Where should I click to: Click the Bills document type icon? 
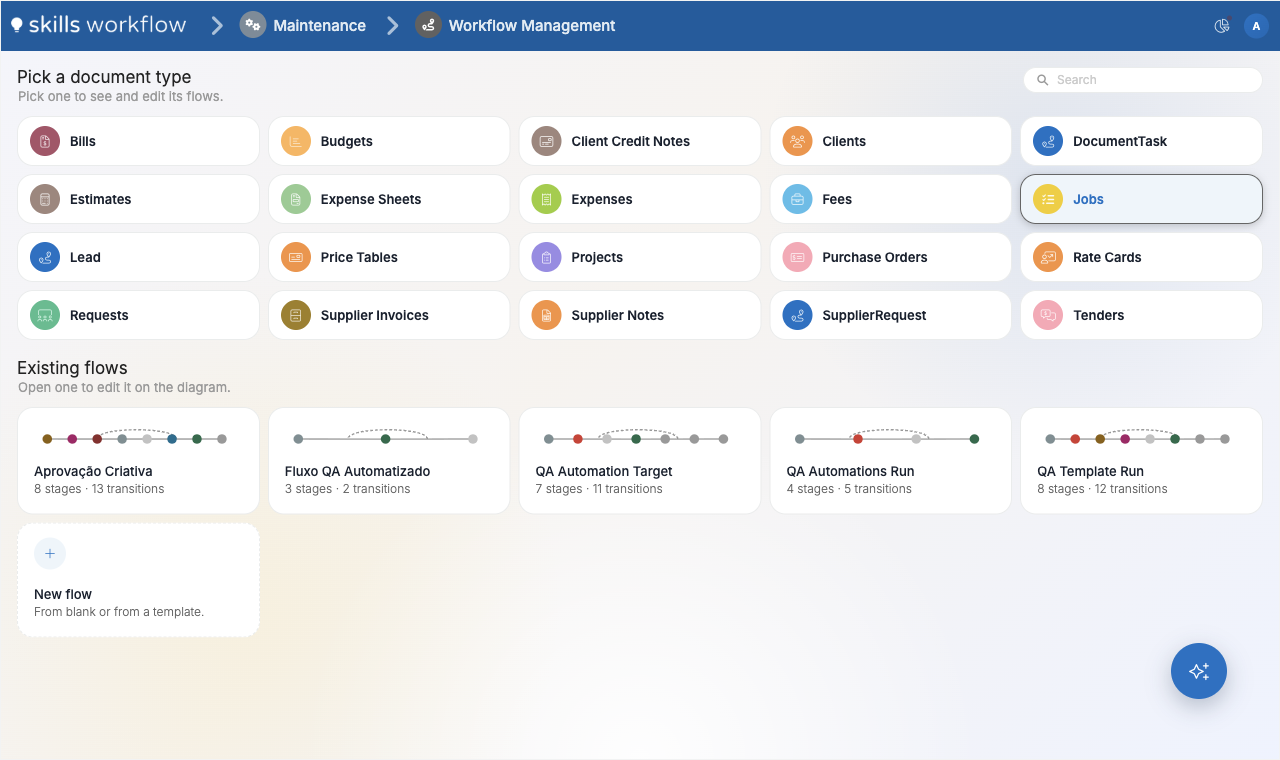44,141
